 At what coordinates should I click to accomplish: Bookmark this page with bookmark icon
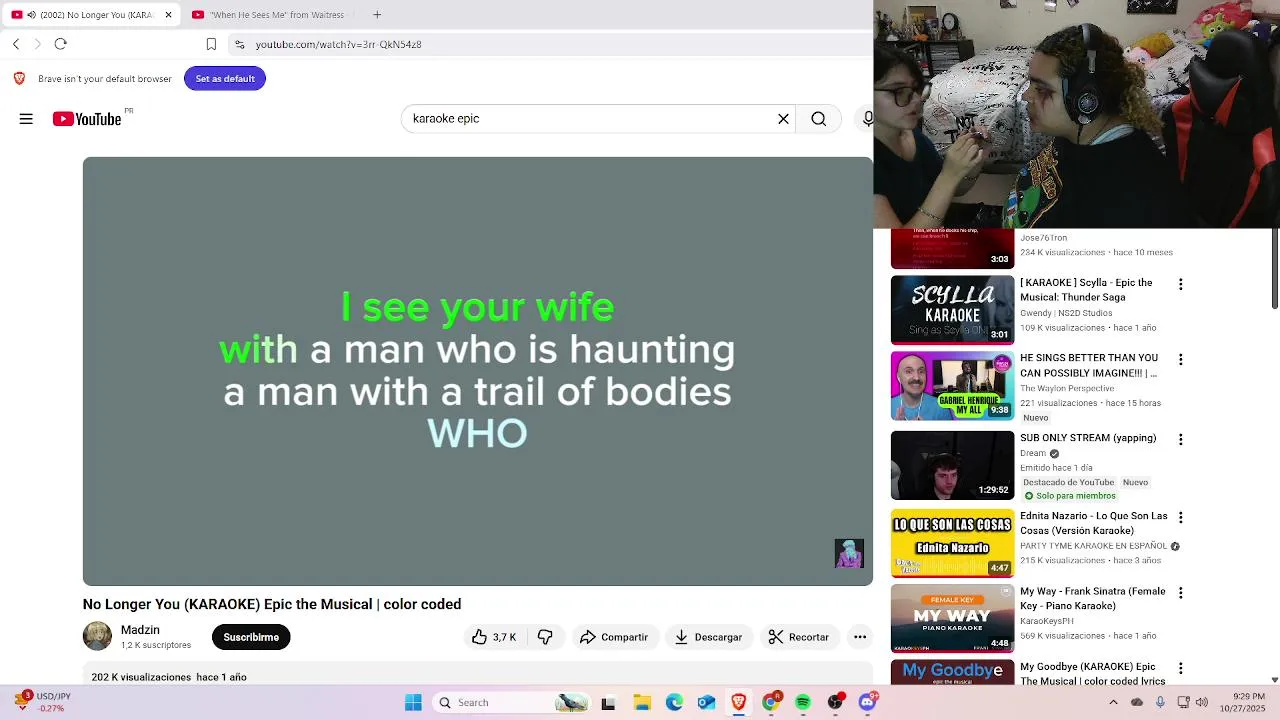pos(211,44)
